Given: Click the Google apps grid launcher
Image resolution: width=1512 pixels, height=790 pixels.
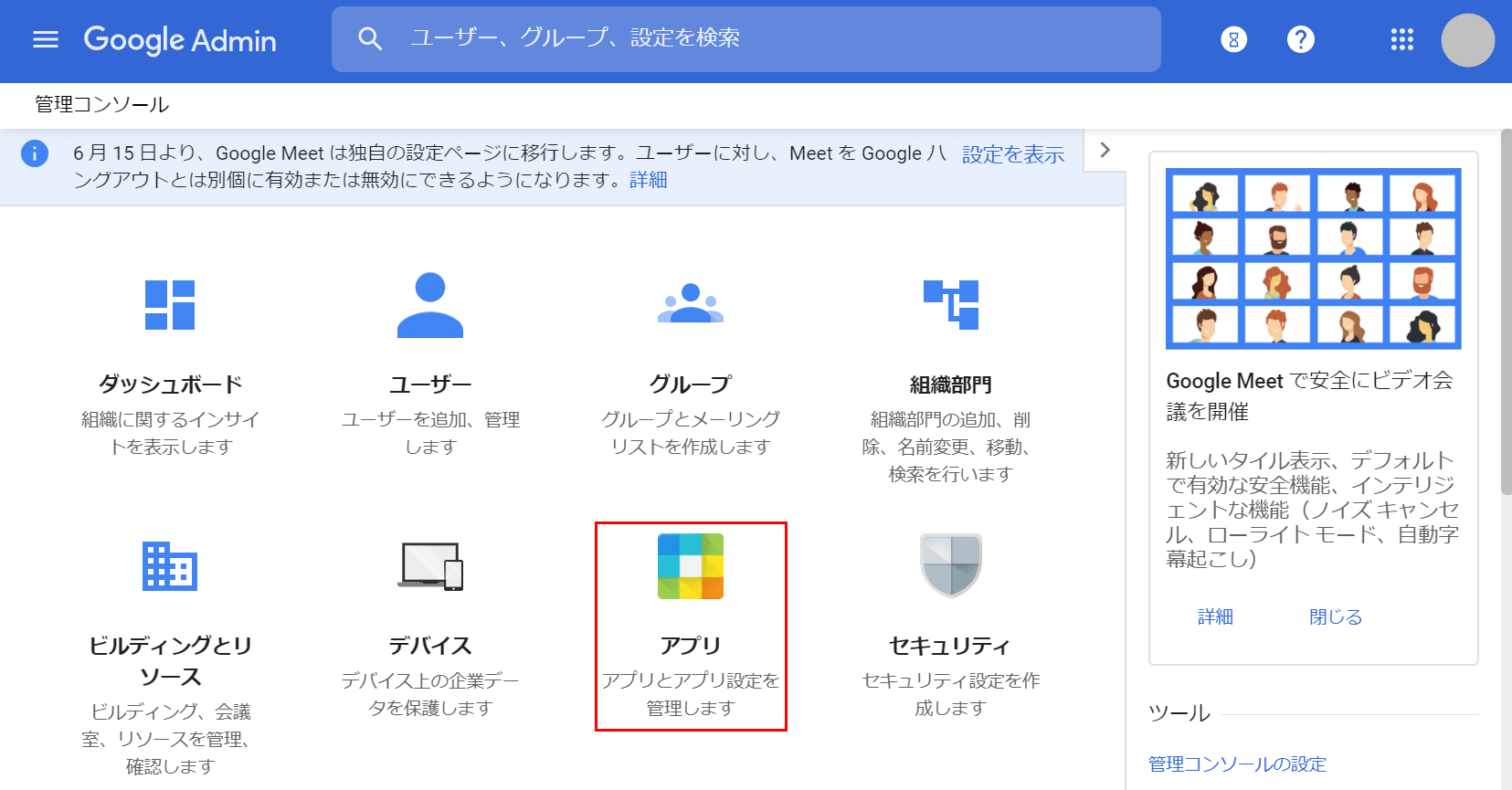Looking at the screenshot, I should click(x=1401, y=39).
